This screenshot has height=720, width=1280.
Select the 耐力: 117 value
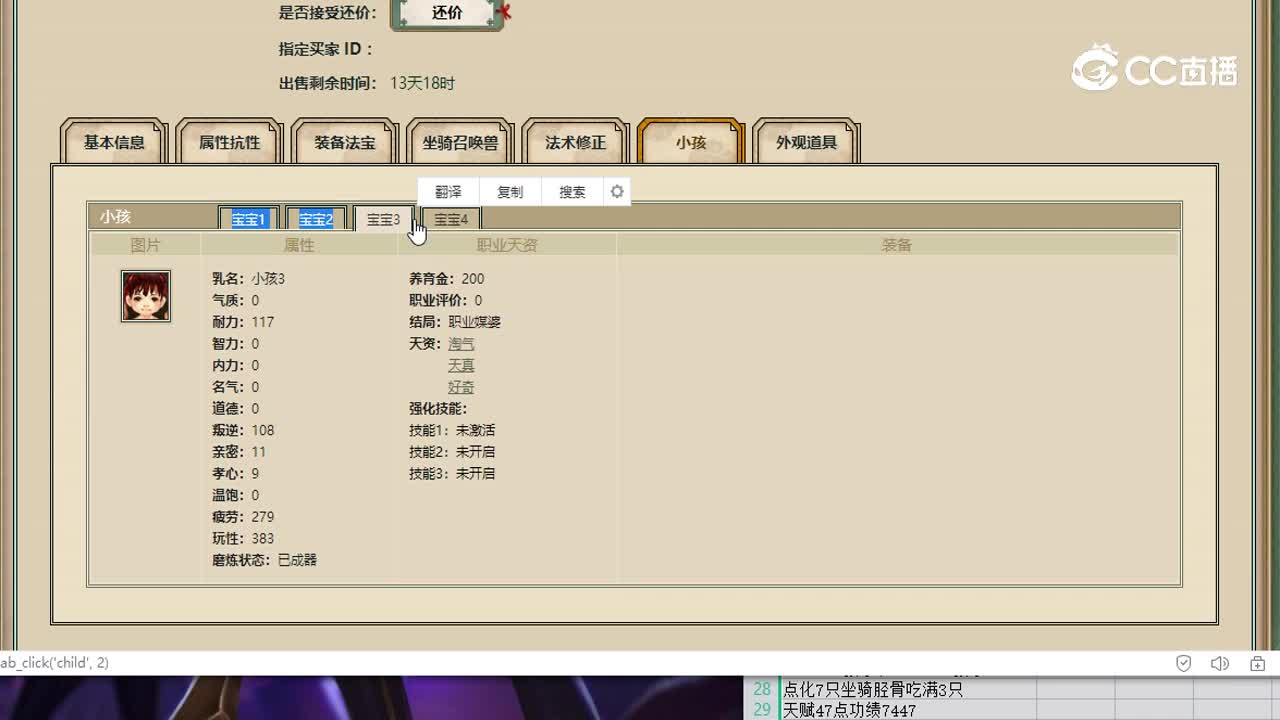(x=243, y=322)
